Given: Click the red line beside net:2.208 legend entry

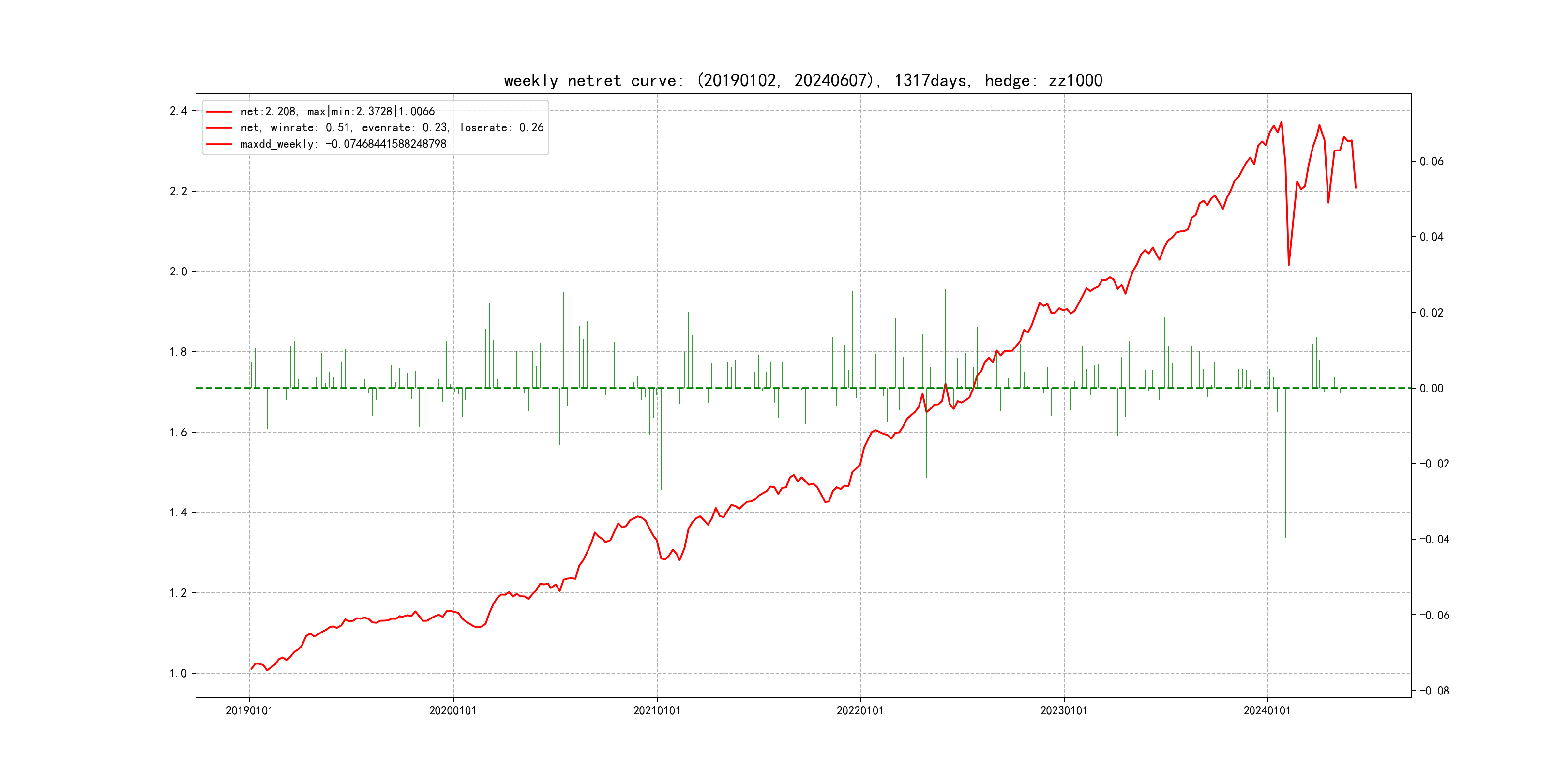Looking at the screenshot, I should click(219, 112).
